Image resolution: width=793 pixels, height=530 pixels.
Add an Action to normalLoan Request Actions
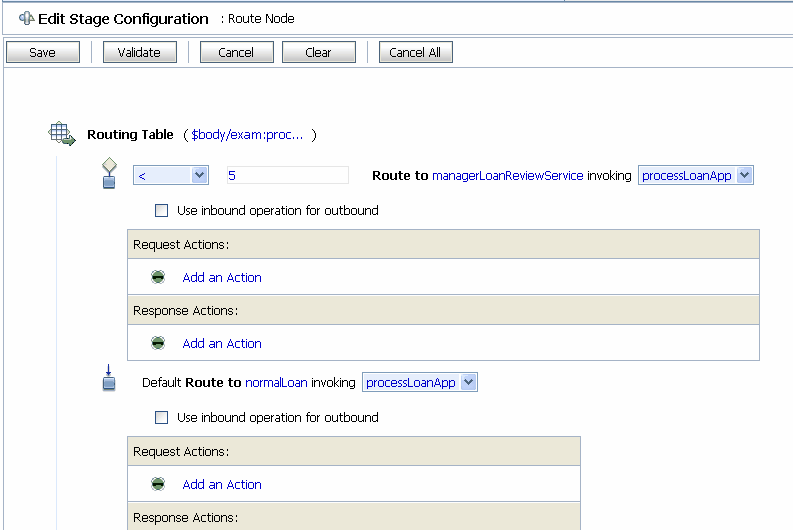[222, 484]
